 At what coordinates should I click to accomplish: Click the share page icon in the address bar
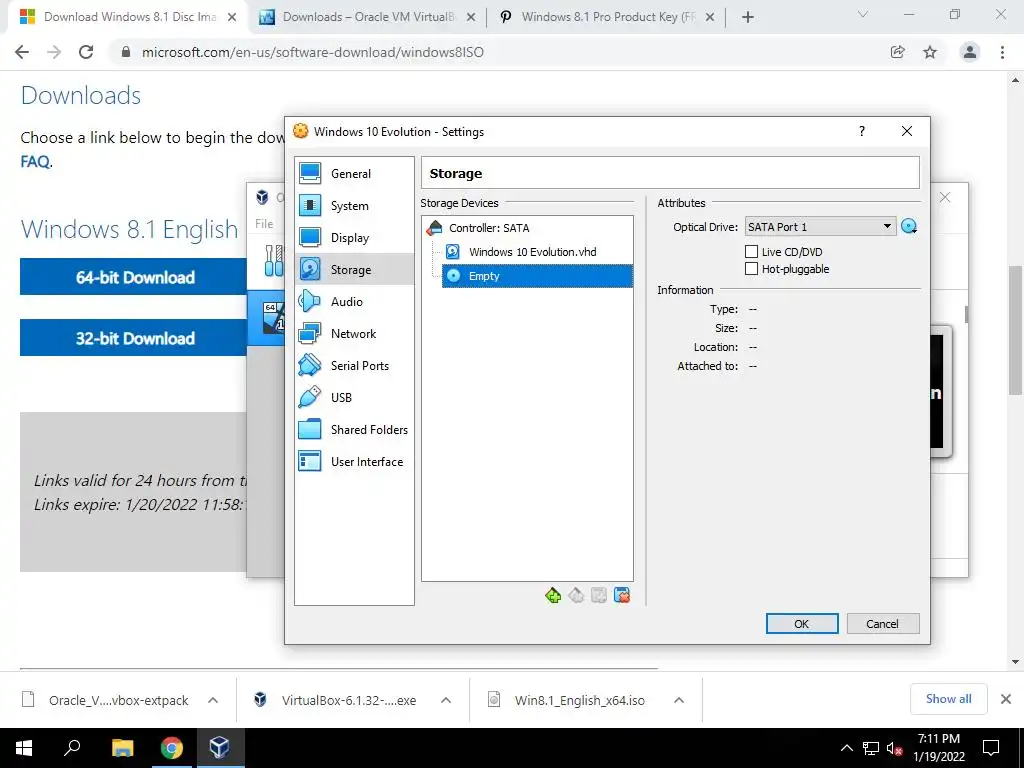pyautogui.click(x=897, y=52)
